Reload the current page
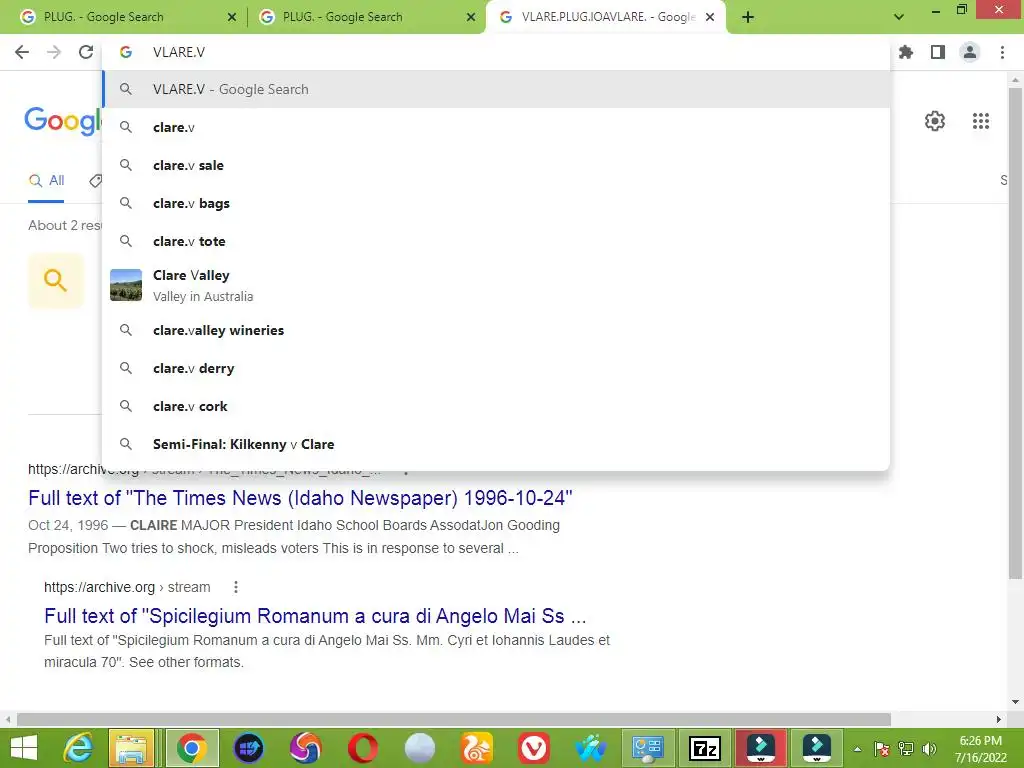Screen dimensions: 1024x768 click(86, 52)
